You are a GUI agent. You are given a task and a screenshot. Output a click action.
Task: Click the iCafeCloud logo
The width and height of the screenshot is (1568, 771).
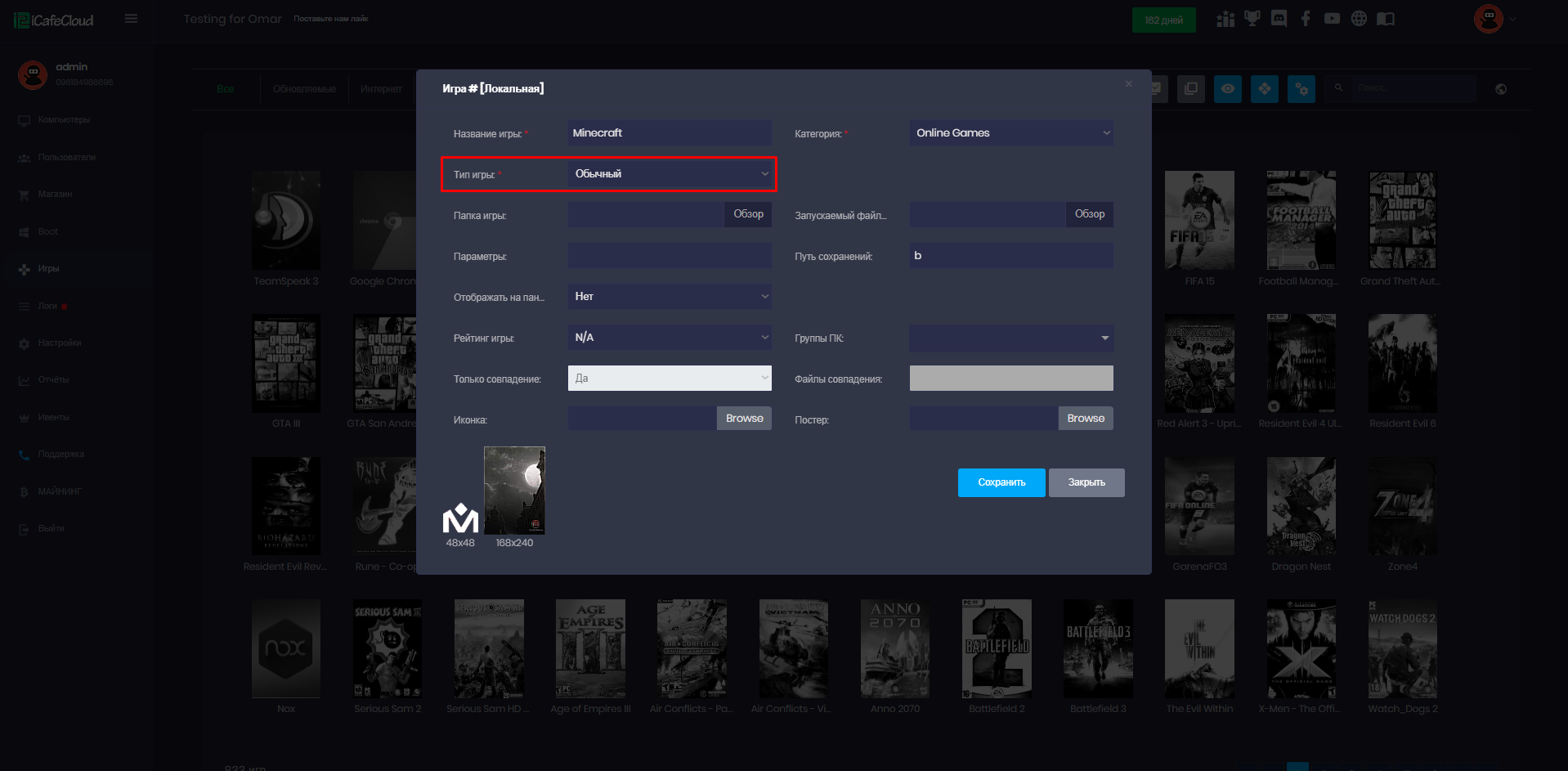tap(54, 20)
